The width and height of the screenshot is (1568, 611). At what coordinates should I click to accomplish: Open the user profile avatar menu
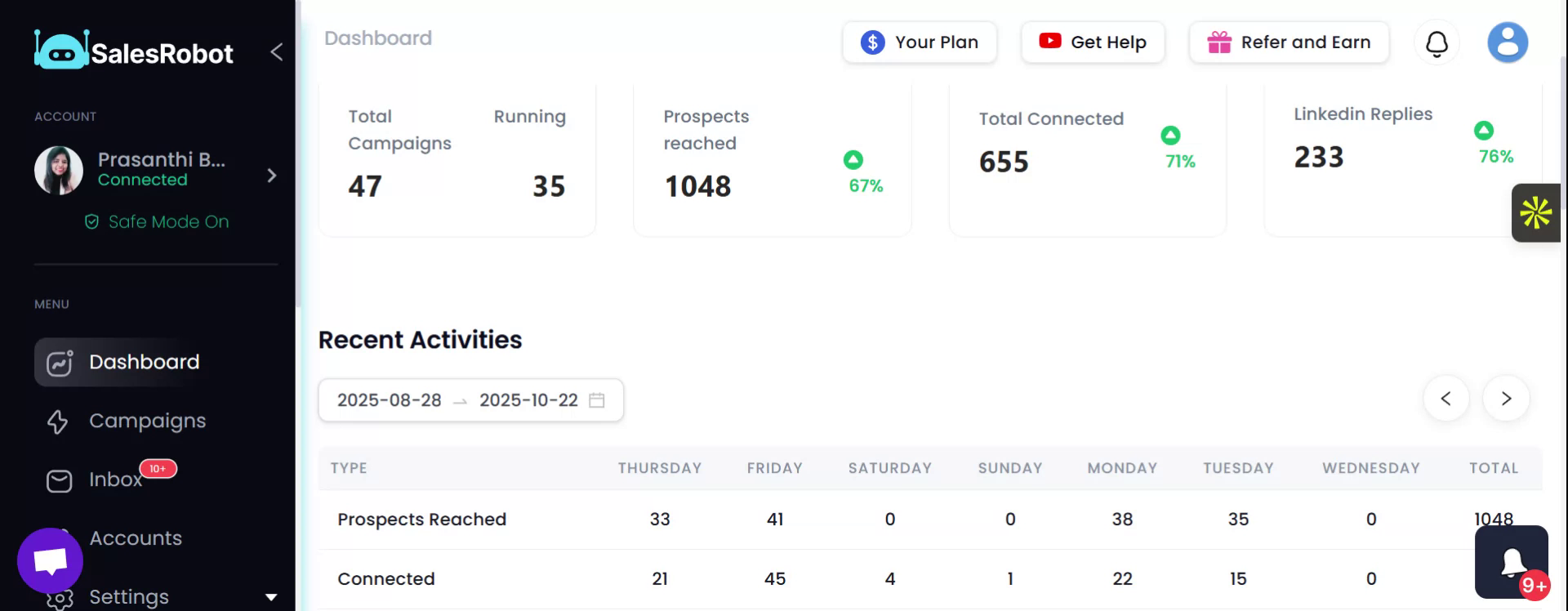[1507, 42]
